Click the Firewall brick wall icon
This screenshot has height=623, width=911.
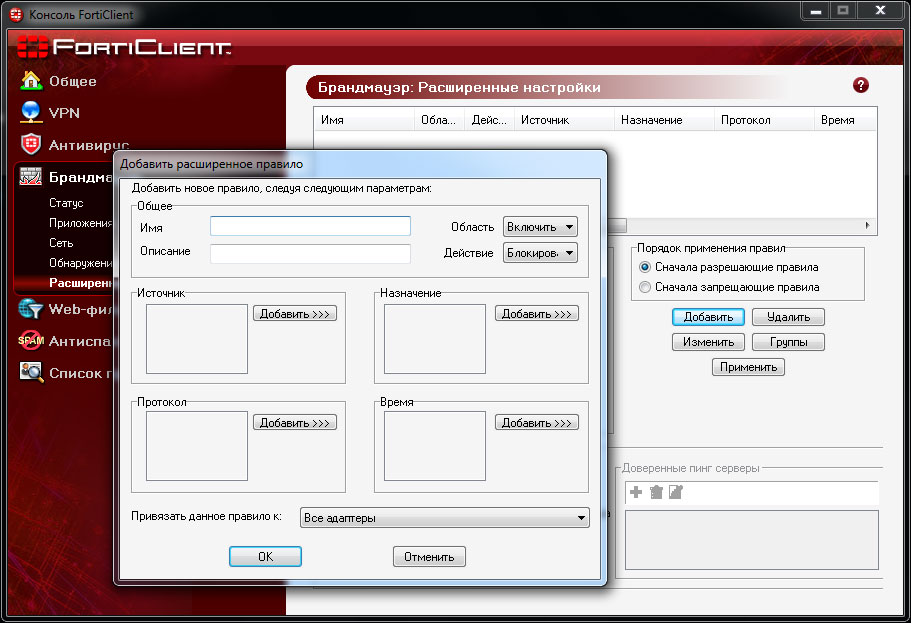point(31,176)
